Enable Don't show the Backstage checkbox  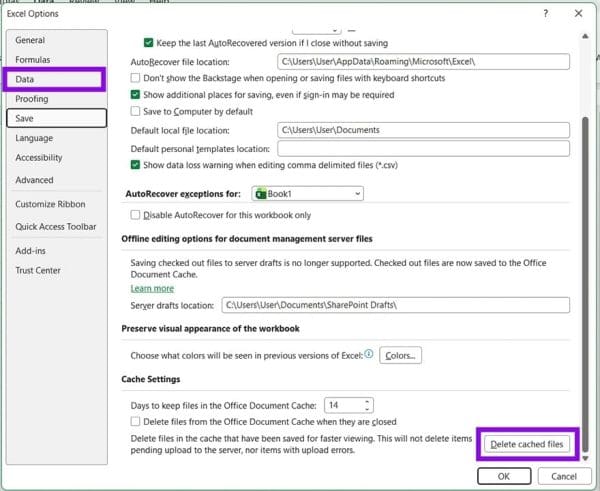click(x=135, y=78)
